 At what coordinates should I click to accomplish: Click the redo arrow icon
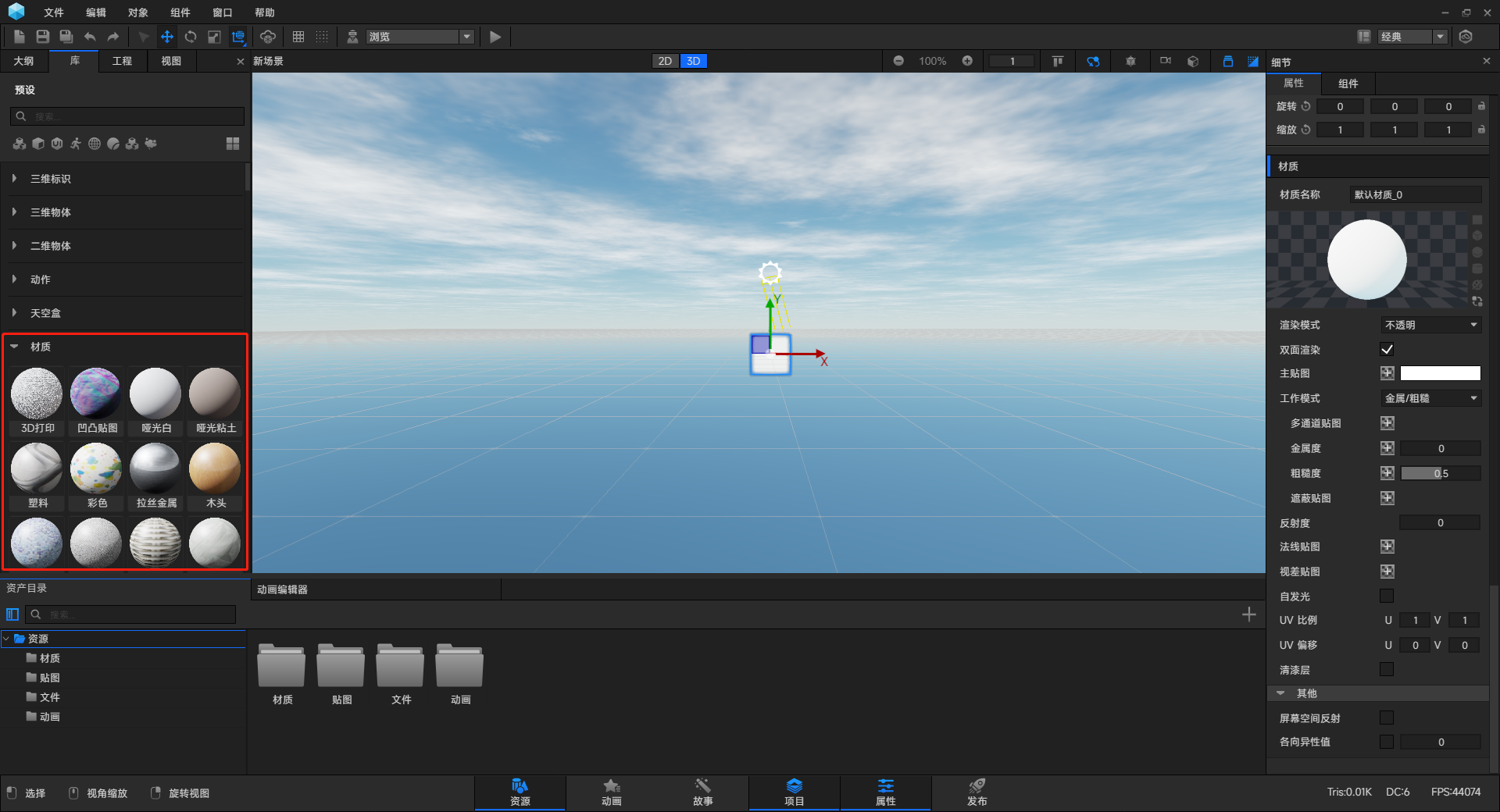(x=113, y=37)
